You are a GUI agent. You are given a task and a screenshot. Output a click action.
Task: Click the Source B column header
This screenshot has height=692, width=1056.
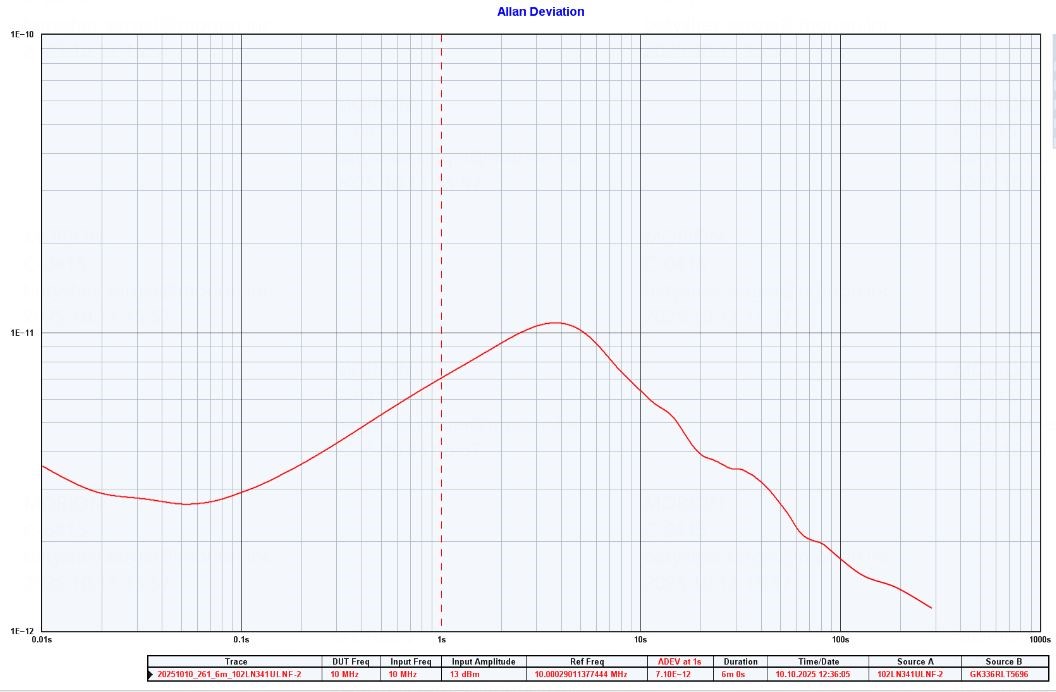click(1004, 662)
